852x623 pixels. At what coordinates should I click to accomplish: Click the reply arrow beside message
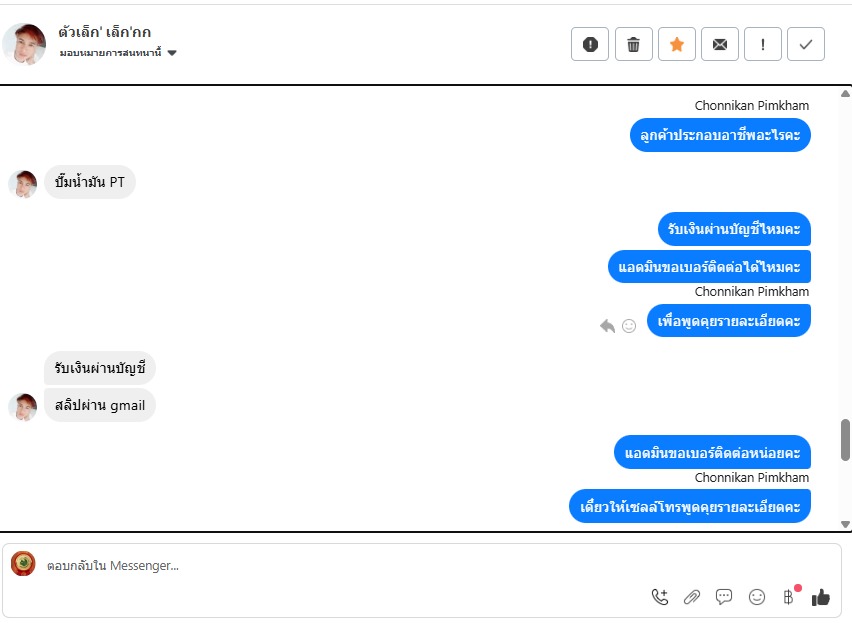point(607,326)
